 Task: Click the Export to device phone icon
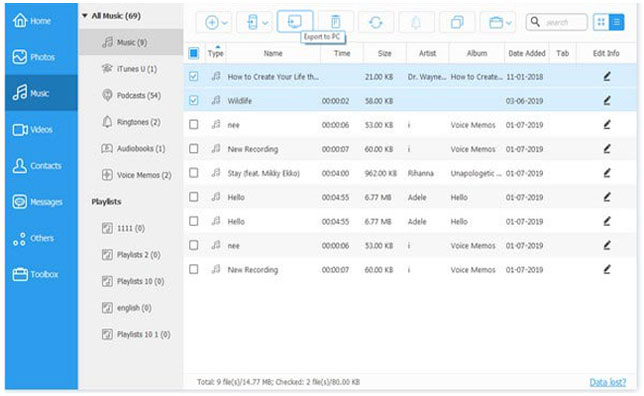[253, 22]
